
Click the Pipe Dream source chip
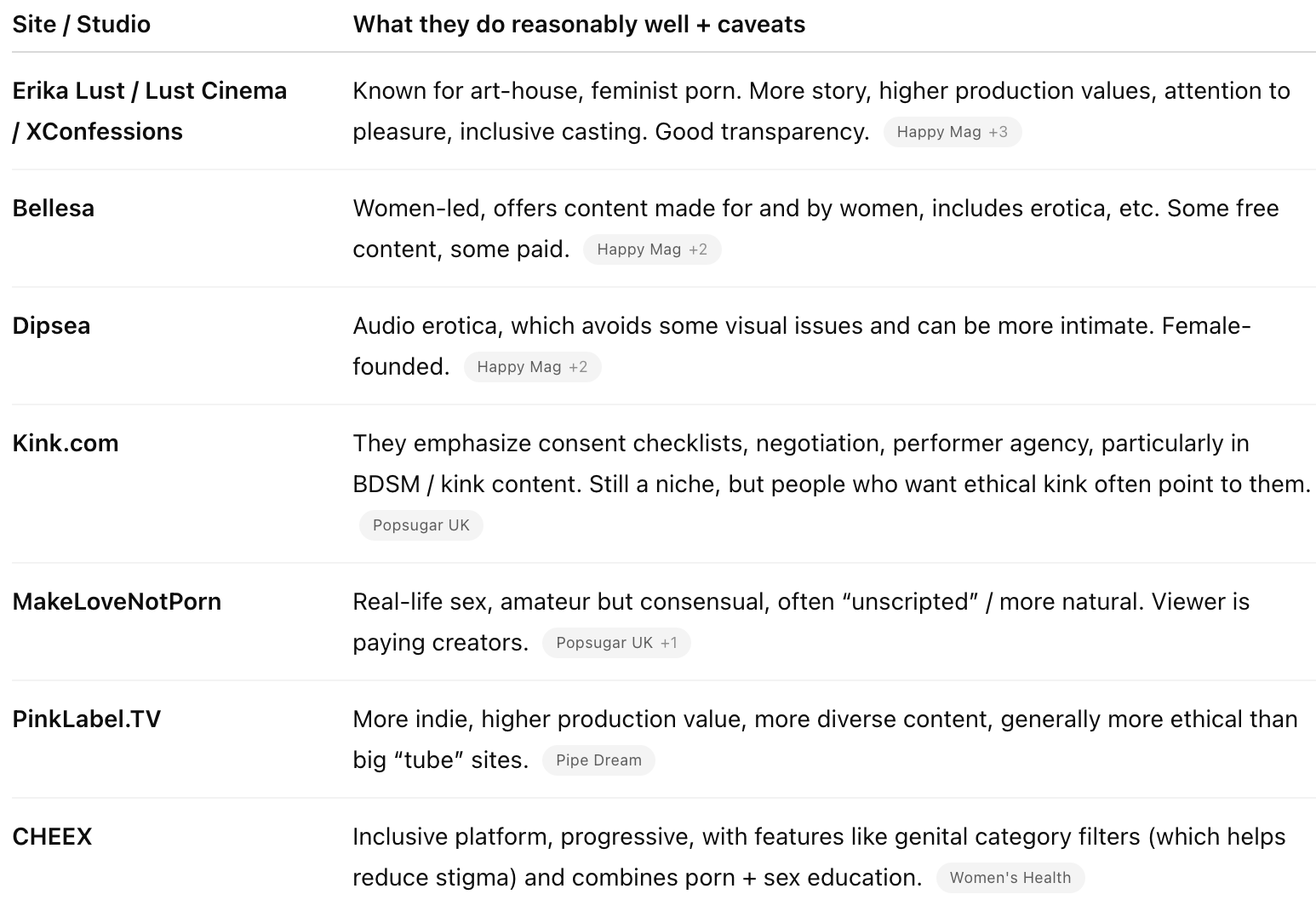point(598,760)
